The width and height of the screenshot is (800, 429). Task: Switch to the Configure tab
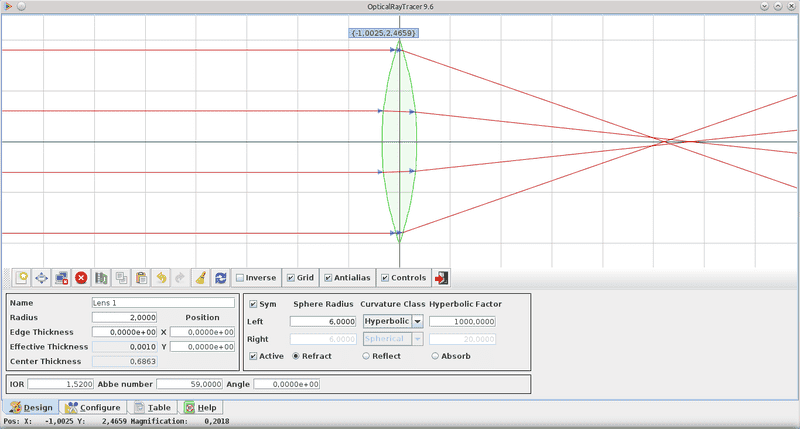[x=93, y=407]
